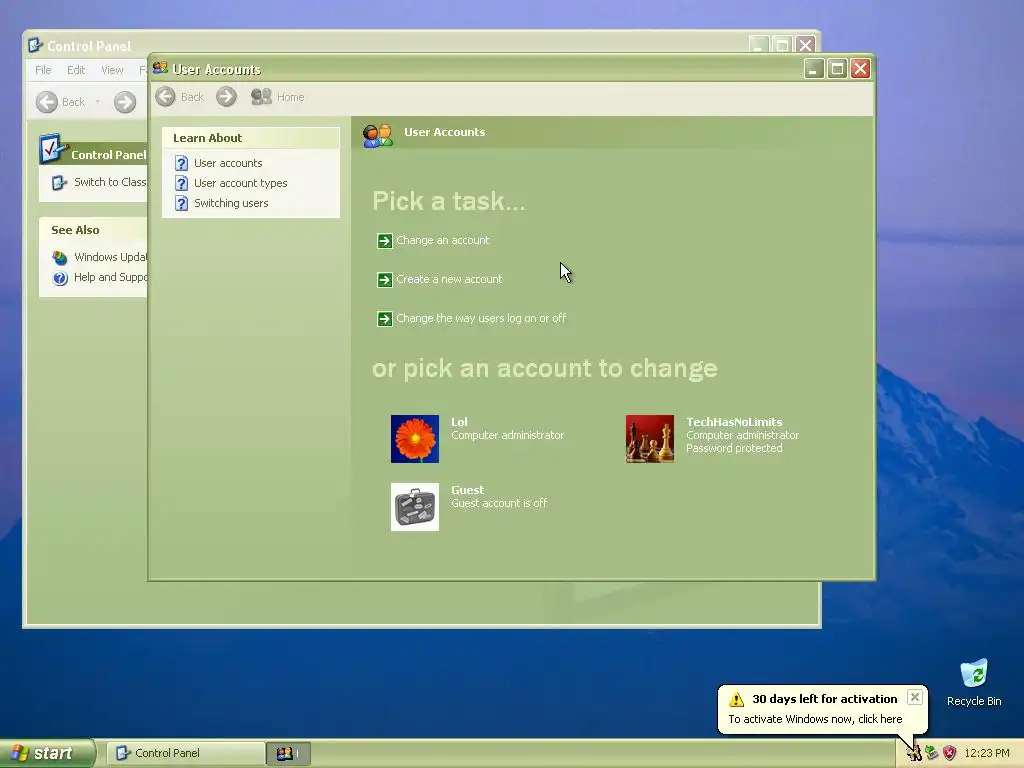Click the taskbar clock showing 12:23 PM
The image size is (1024, 768).
point(987,753)
